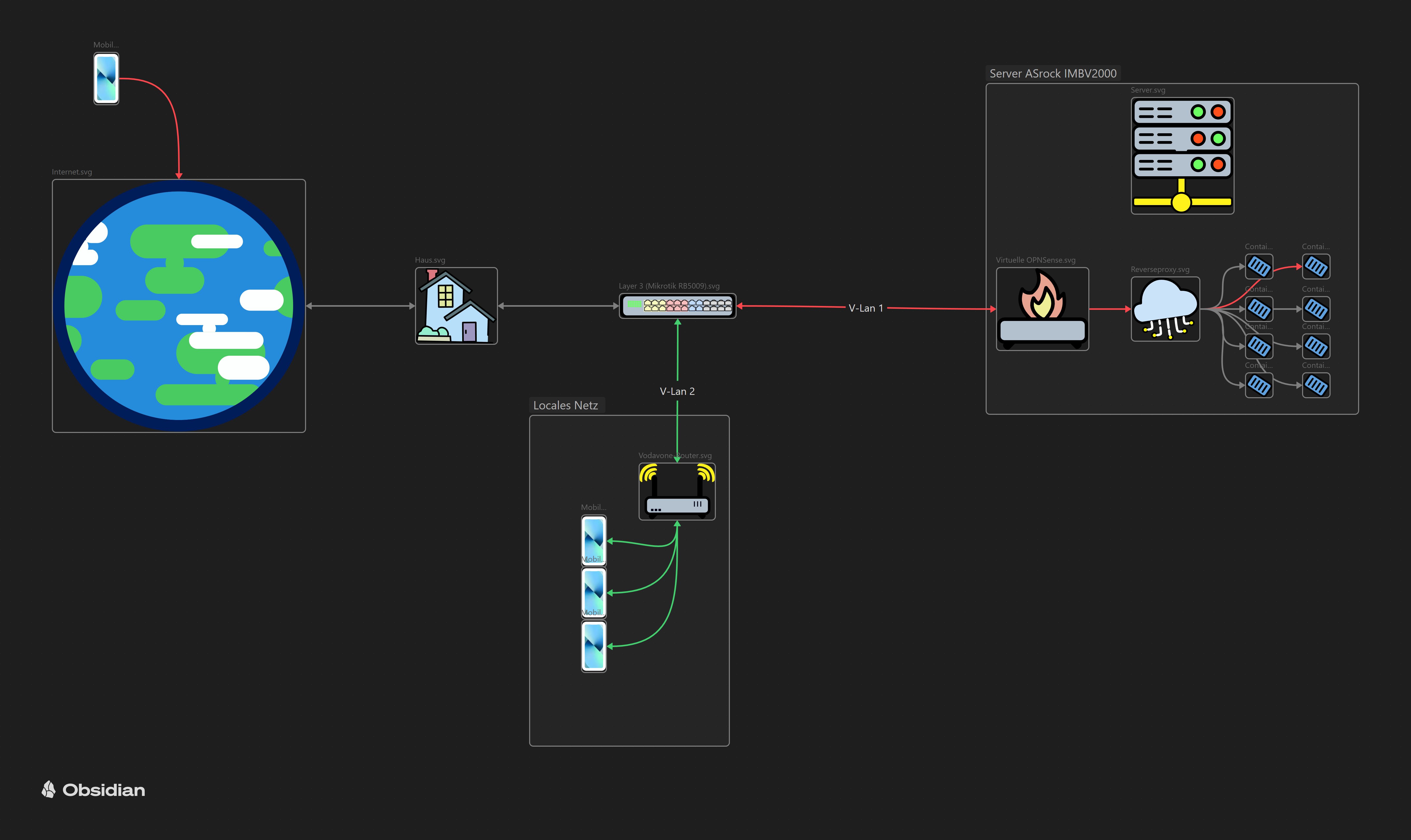Select the Virtuelle OPNSense firewall flame icon
This screenshot has width=1411, height=840.
point(1042,309)
